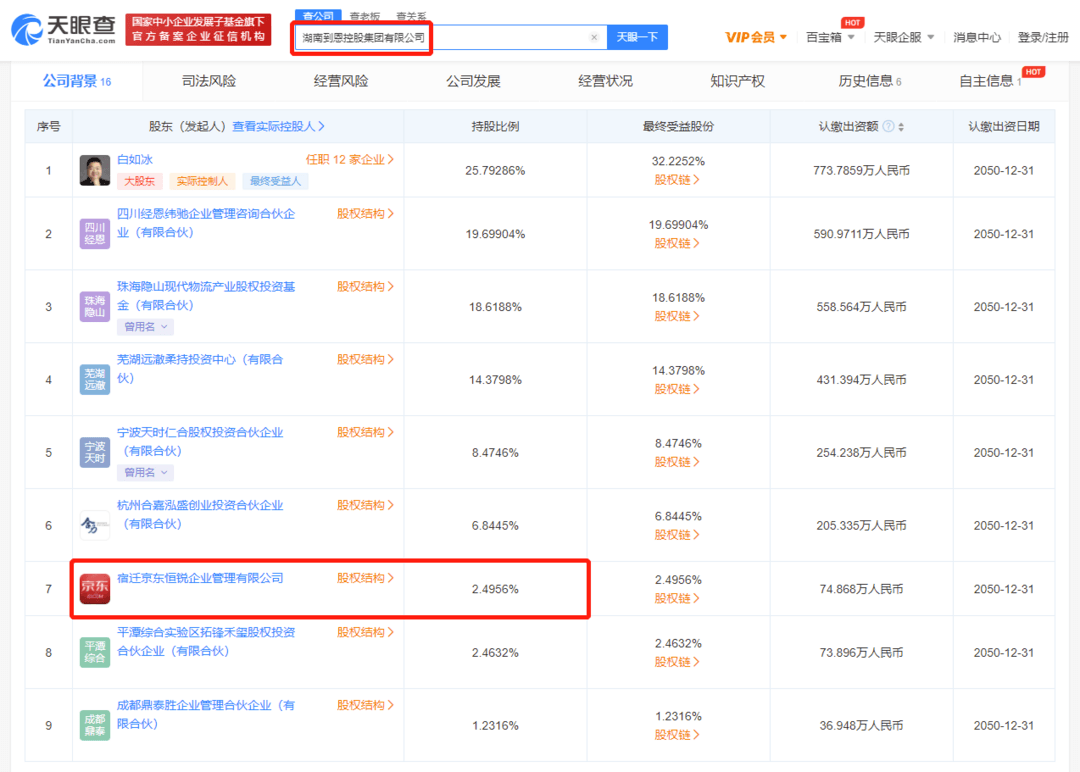Click the help icon beside 认缴出资额
Screen dimensions: 1080x772
(x=889, y=126)
